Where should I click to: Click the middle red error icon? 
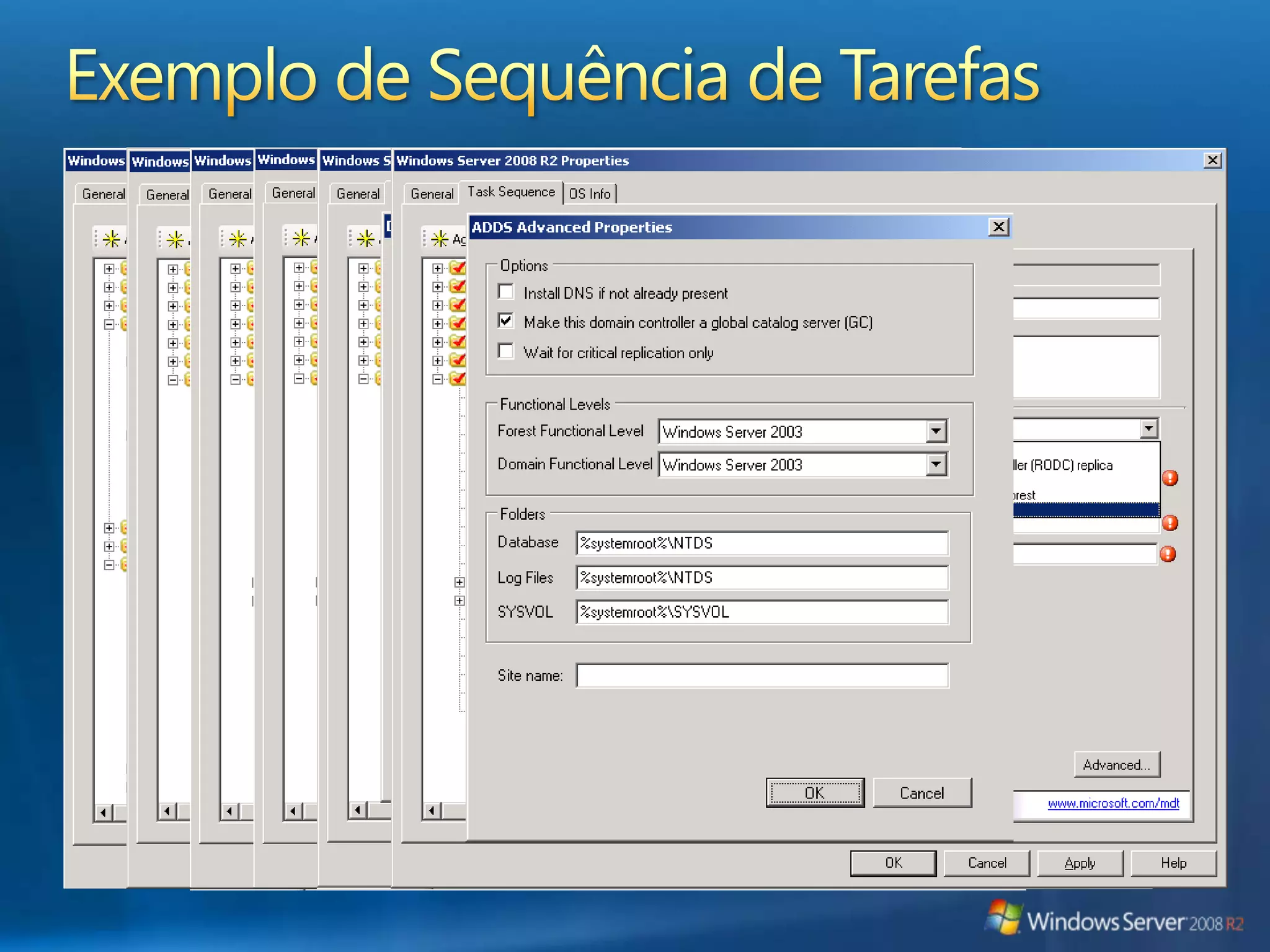click(1170, 522)
